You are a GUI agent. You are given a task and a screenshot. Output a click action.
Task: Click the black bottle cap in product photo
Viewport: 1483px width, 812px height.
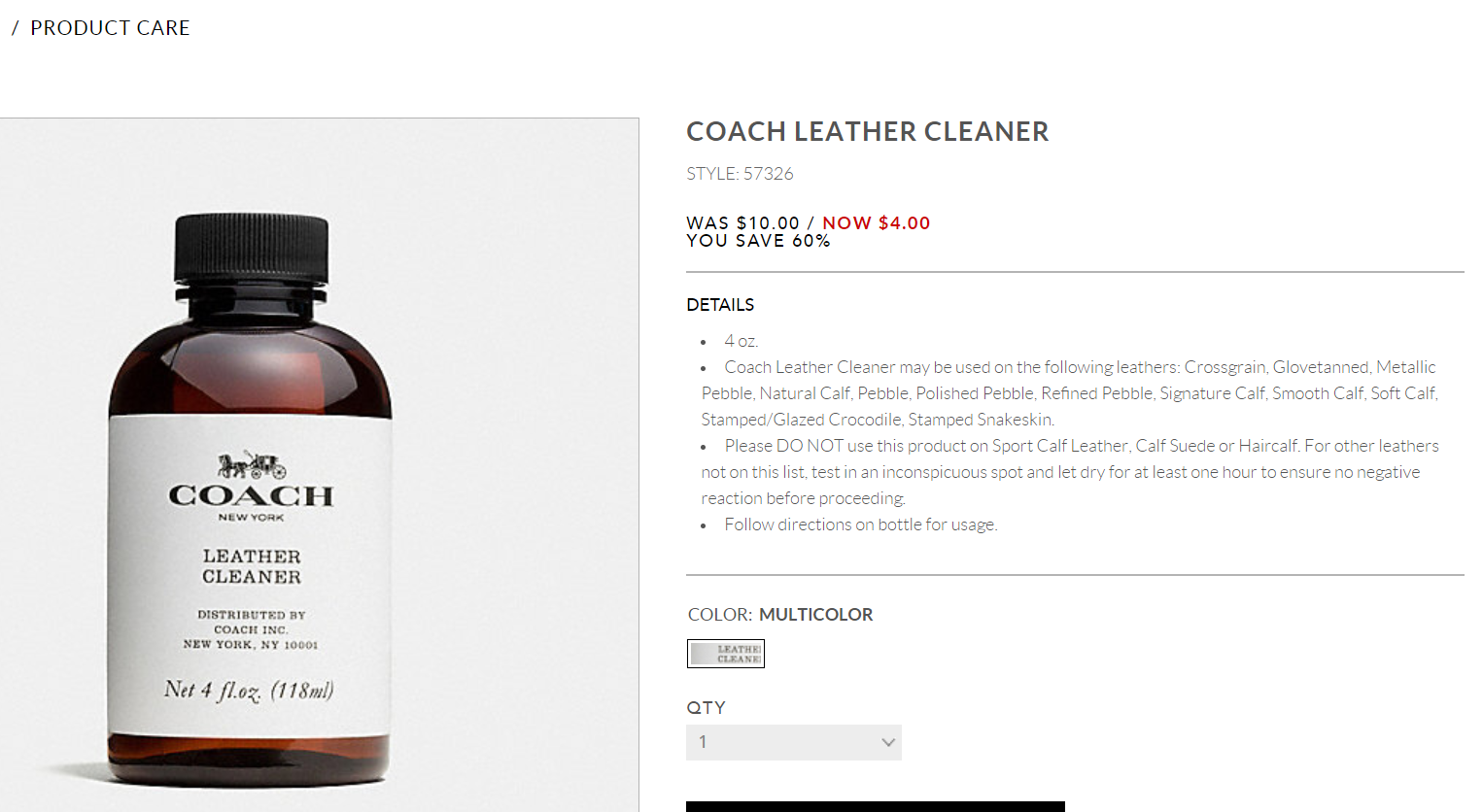pyautogui.click(x=251, y=248)
